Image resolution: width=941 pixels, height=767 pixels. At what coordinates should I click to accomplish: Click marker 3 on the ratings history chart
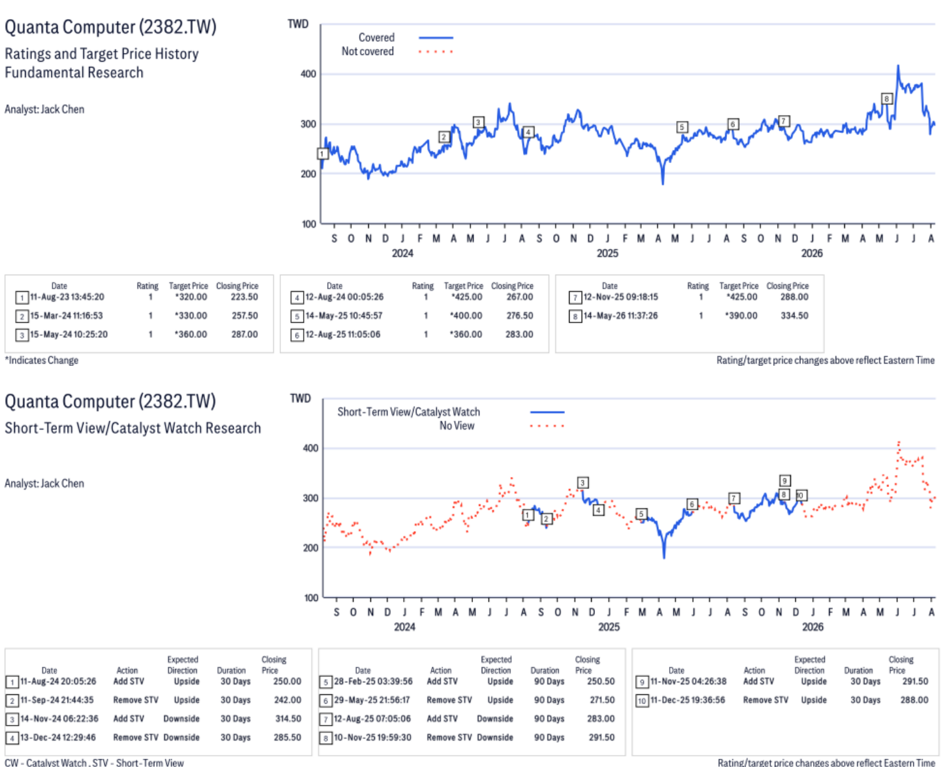(x=478, y=122)
